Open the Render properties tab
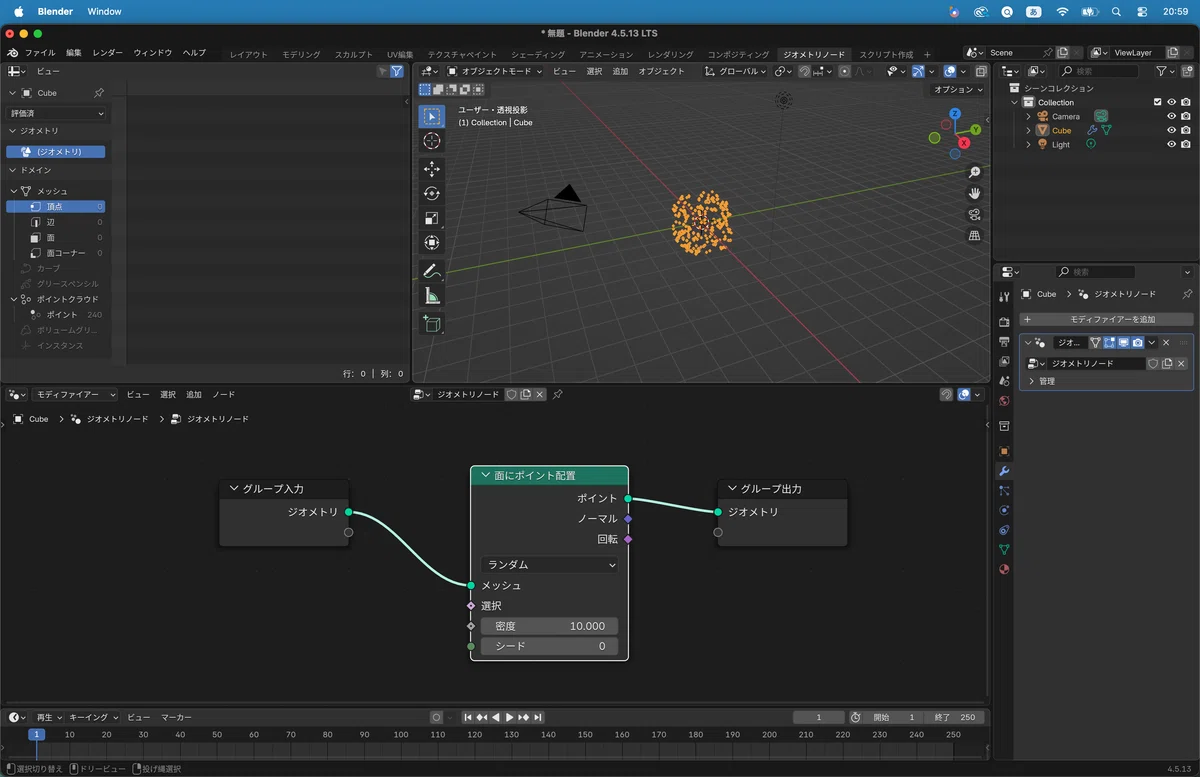This screenshot has height=777, width=1200. 1004,322
